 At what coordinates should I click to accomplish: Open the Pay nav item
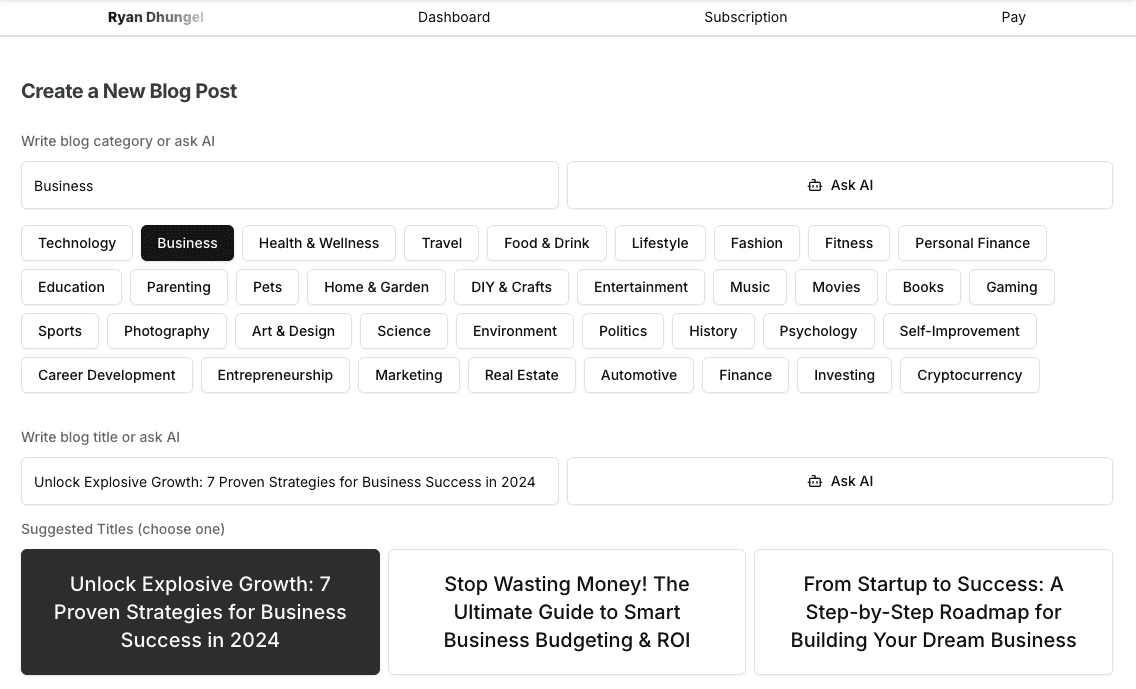click(1014, 17)
